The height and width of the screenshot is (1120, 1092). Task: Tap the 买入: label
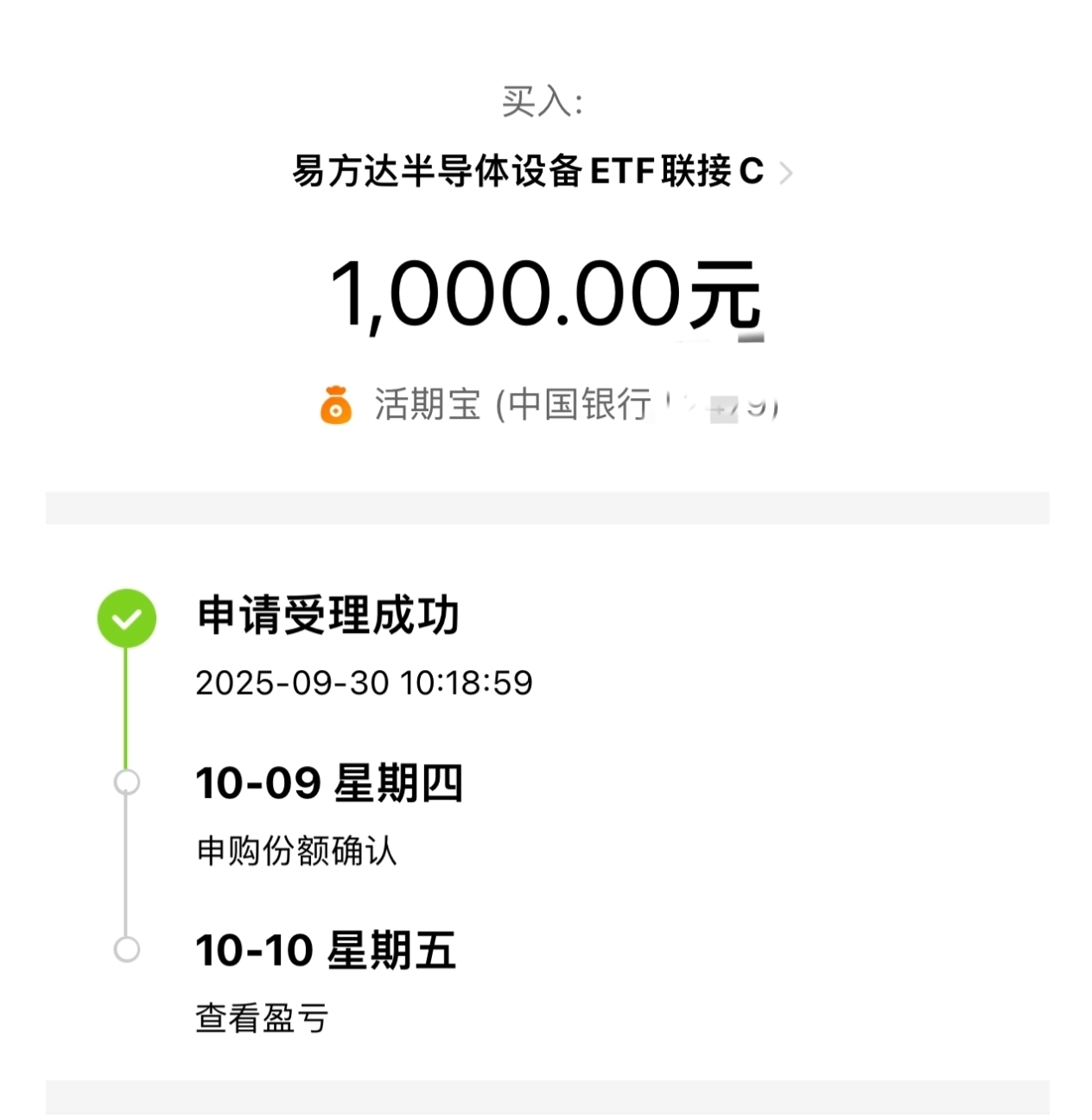point(543,102)
